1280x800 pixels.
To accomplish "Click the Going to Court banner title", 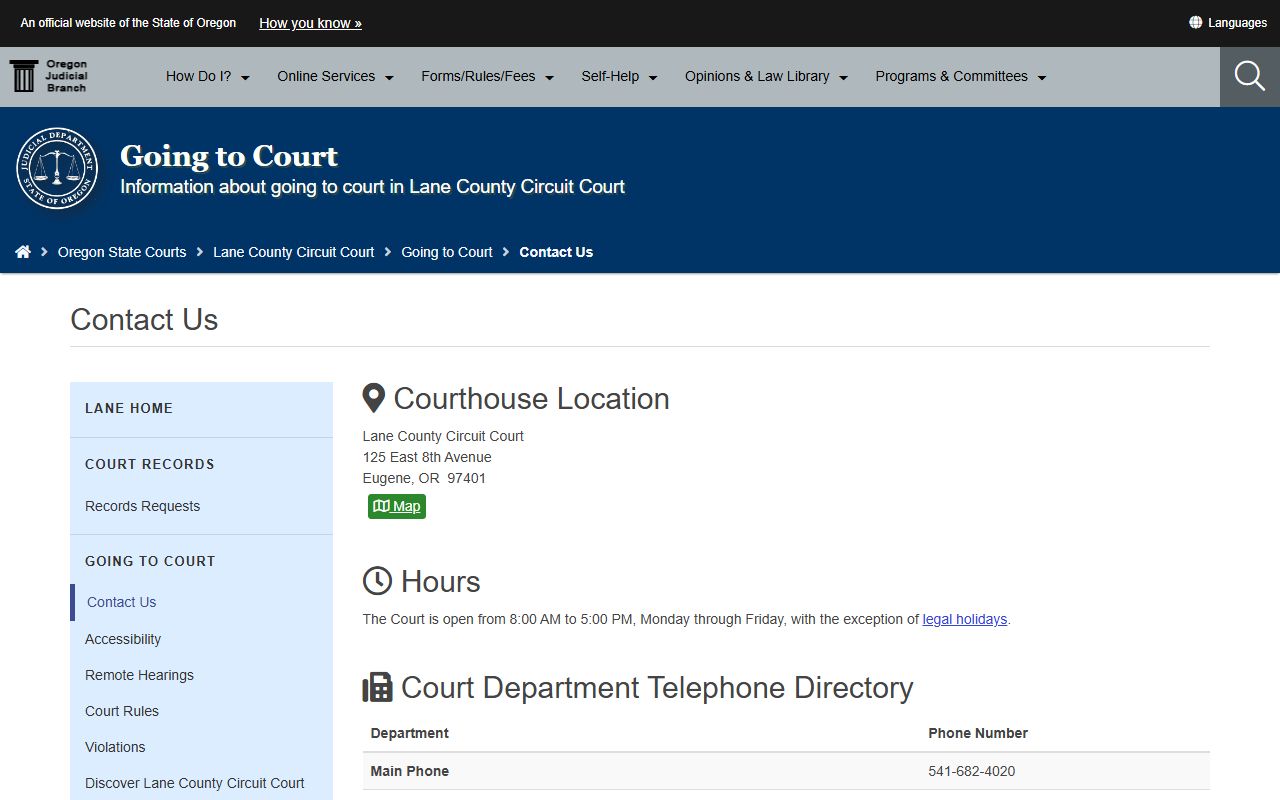I will click(229, 156).
